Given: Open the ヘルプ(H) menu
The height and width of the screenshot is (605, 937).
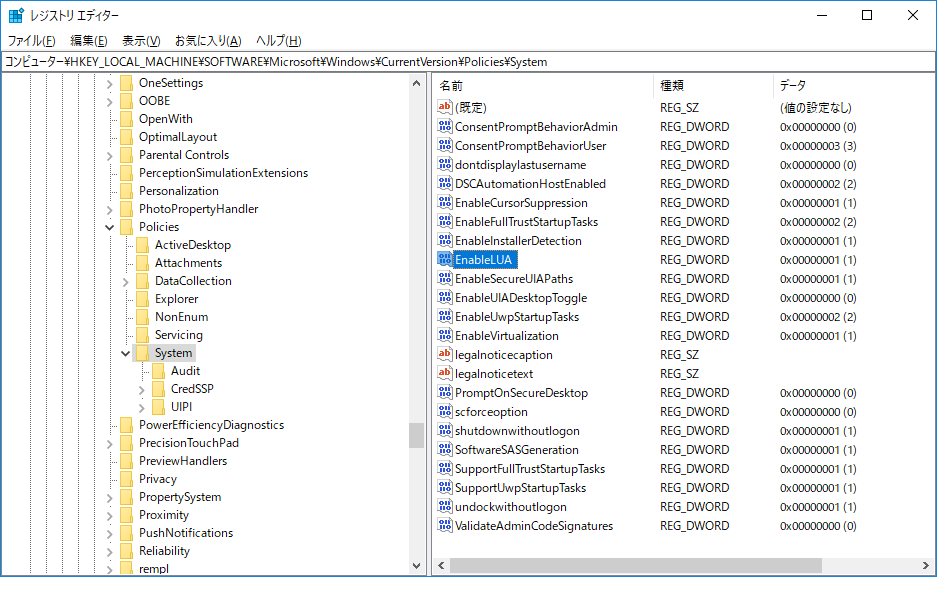Looking at the screenshot, I should (278, 41).
